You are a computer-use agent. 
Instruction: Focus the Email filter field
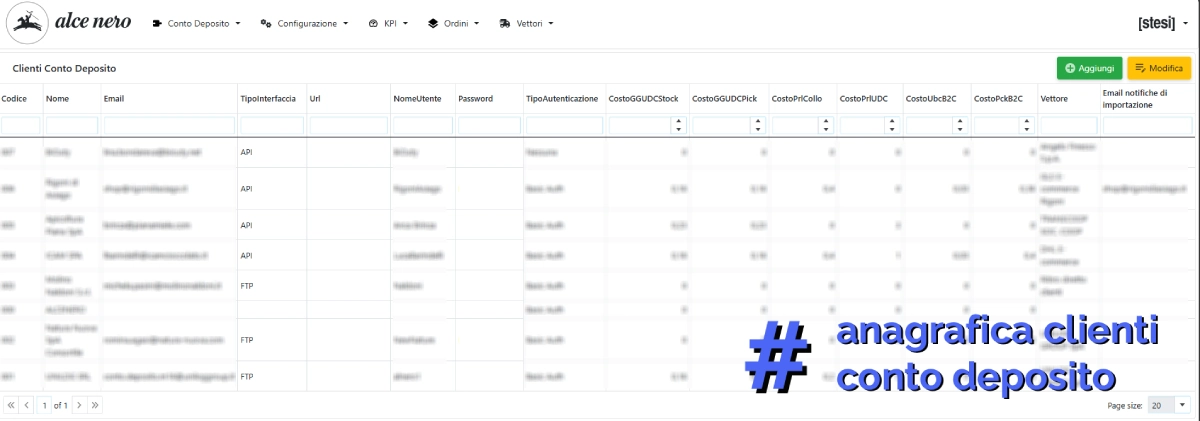click(x=169, y=126)
